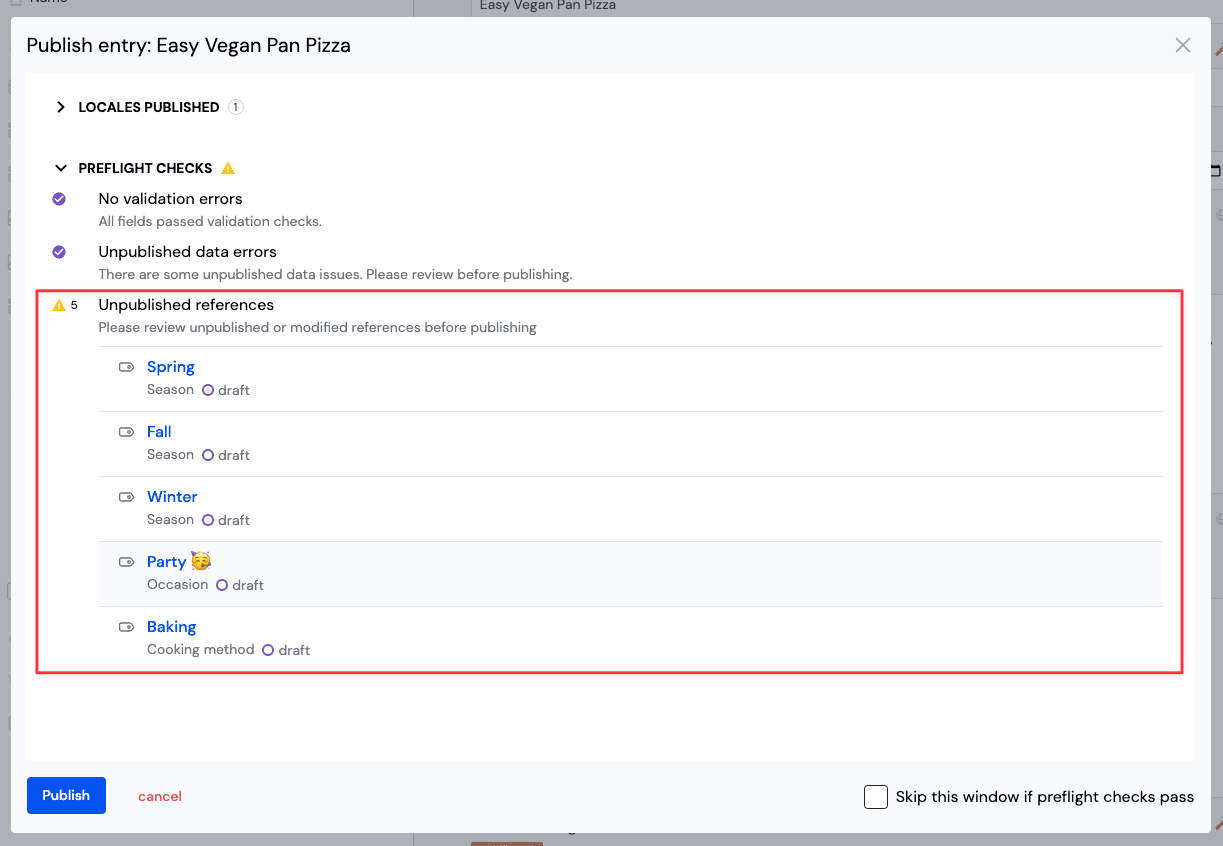Click the 'Unpublished data errors' heading text
Viewport: 1223px width, 846px height.
[x=187, y=252]
